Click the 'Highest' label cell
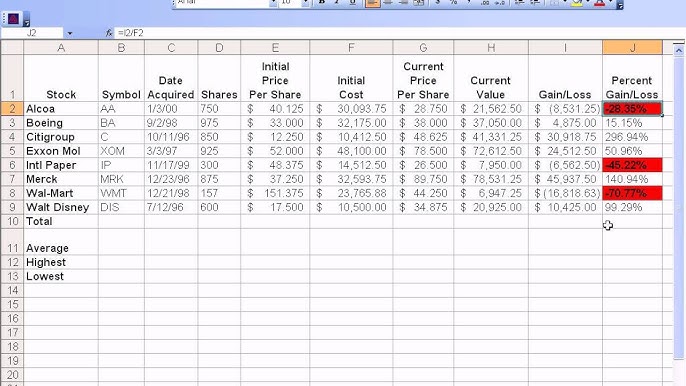This screenshot has height=386, width=686. pos(61,262)
